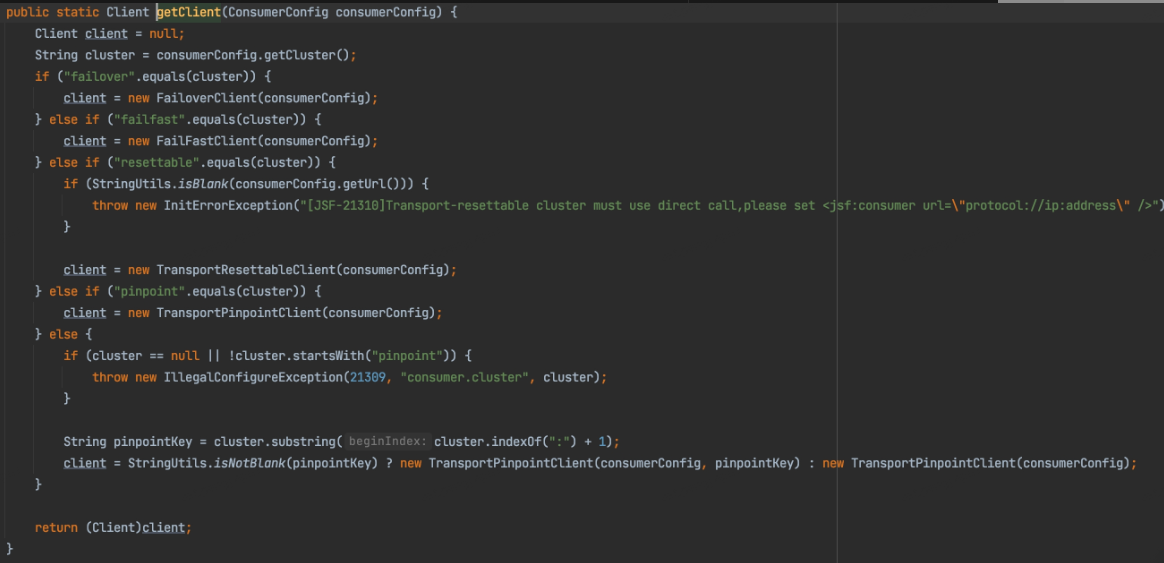Click the null keyword in client declaration

[x=163, y=34]
